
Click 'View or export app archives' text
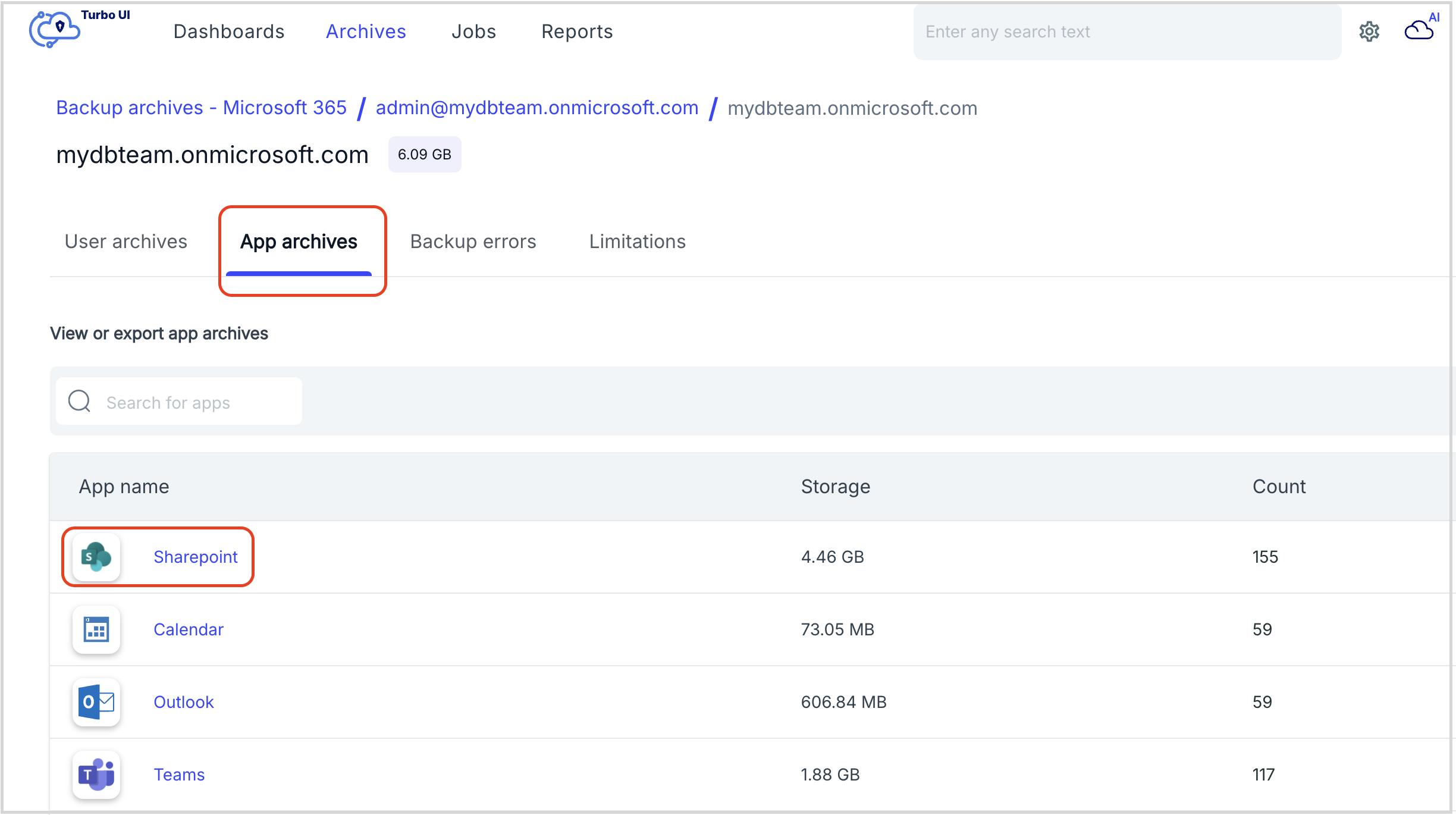coord(159,334)
